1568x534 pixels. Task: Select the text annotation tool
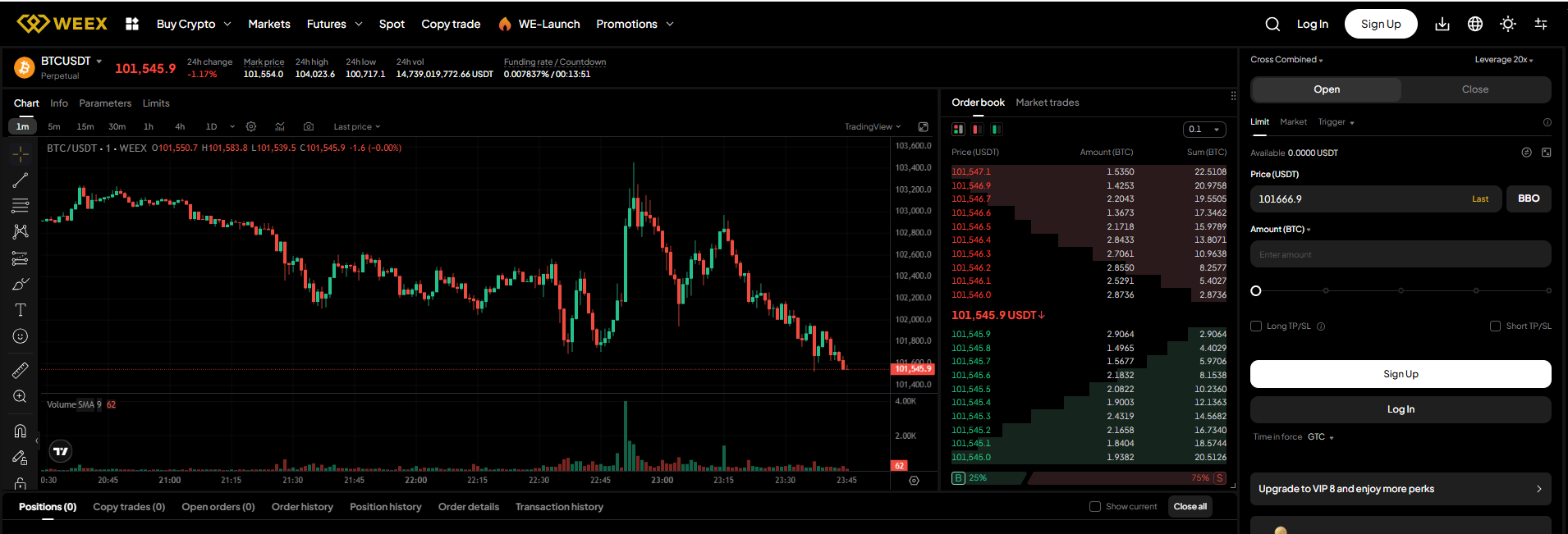[21, 310]
